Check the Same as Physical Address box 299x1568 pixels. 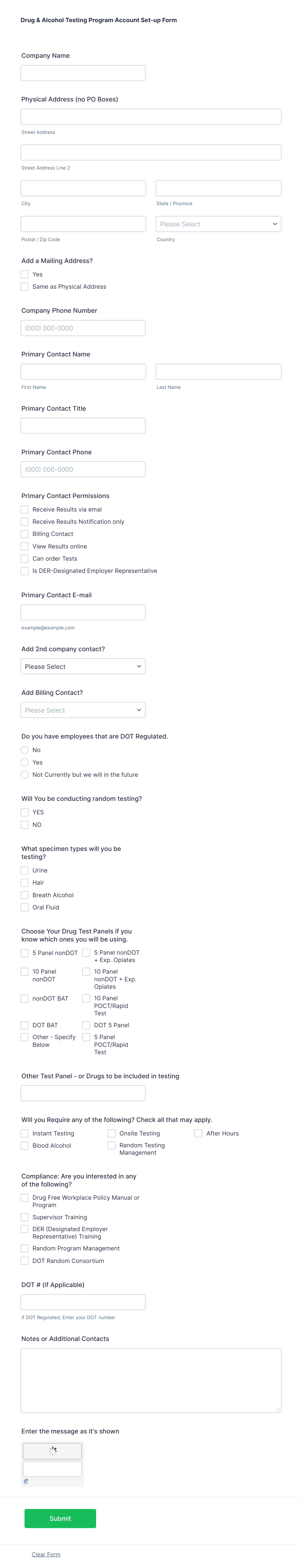(x=25, y=287)
